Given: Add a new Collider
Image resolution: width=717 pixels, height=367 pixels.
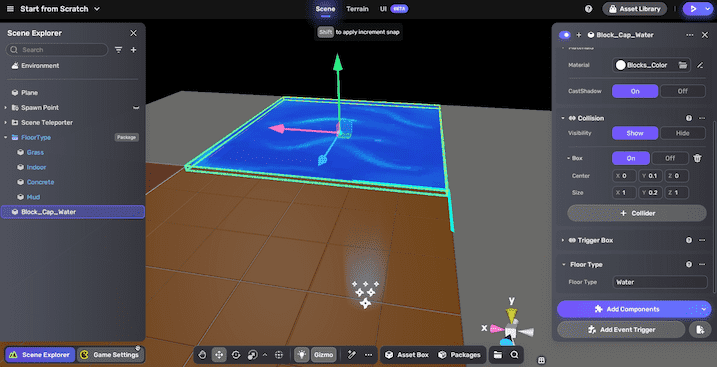Looking at the screenshot, I should 637,213.
